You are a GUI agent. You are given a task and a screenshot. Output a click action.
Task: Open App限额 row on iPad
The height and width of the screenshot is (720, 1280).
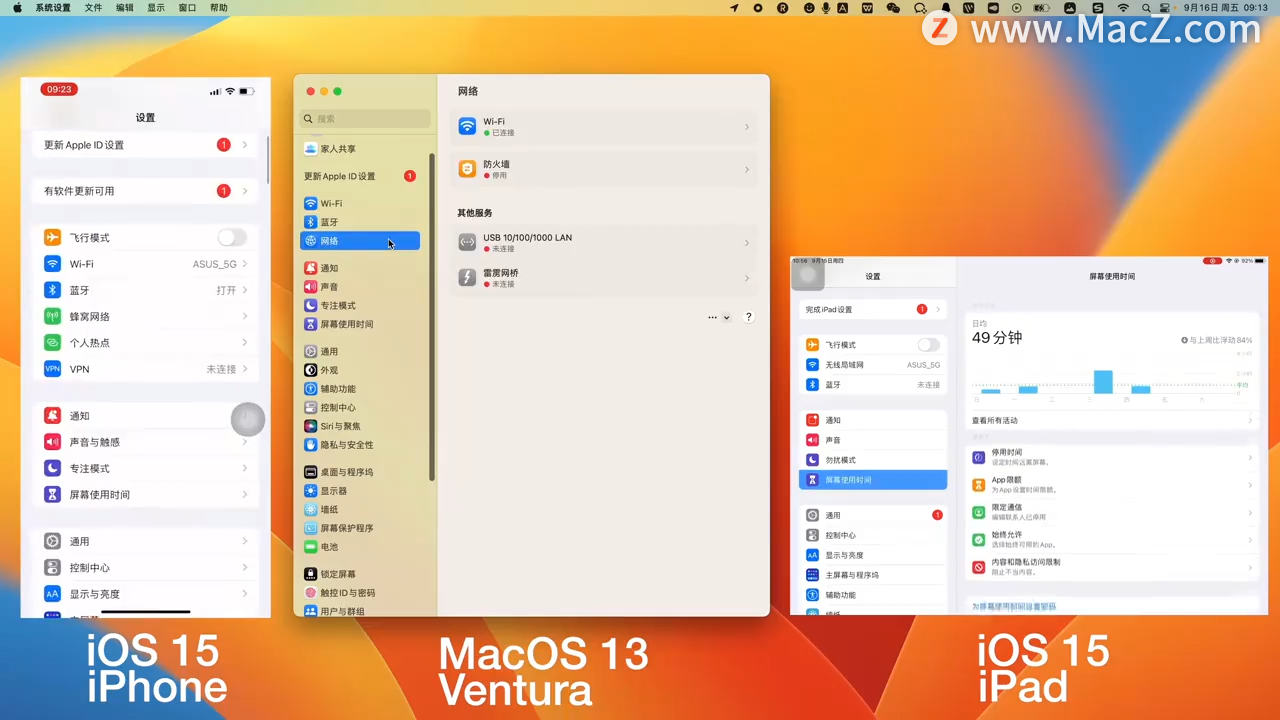1110,484
